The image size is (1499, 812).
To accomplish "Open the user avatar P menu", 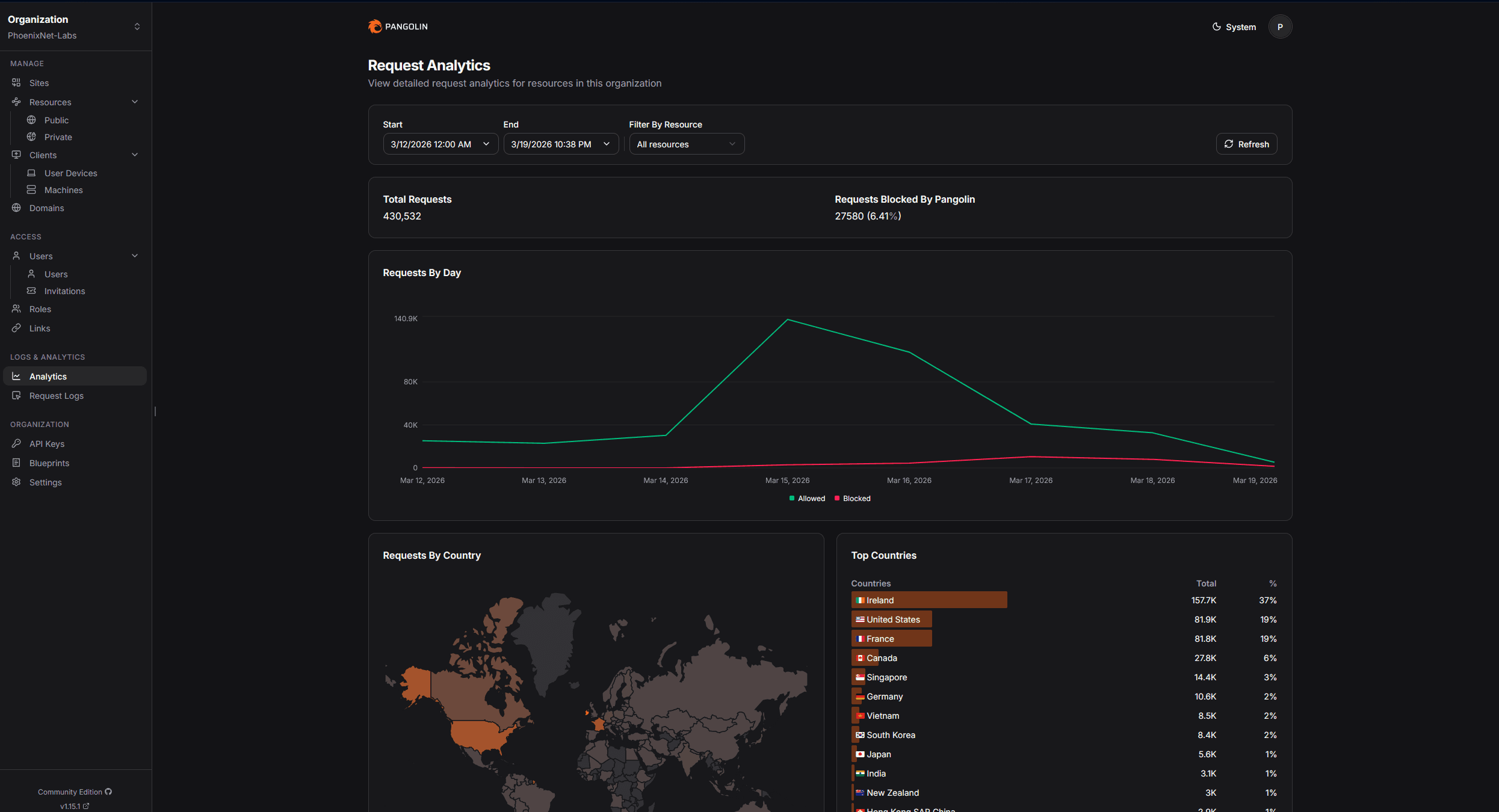I will [1280, 27].
